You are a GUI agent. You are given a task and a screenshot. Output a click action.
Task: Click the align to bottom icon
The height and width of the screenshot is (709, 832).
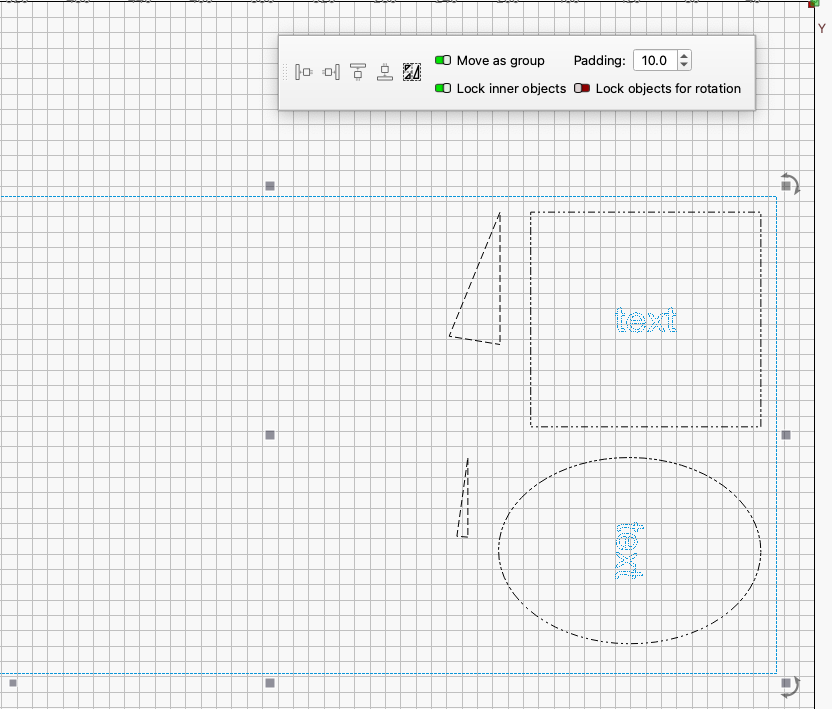click(x=385, y=72)
